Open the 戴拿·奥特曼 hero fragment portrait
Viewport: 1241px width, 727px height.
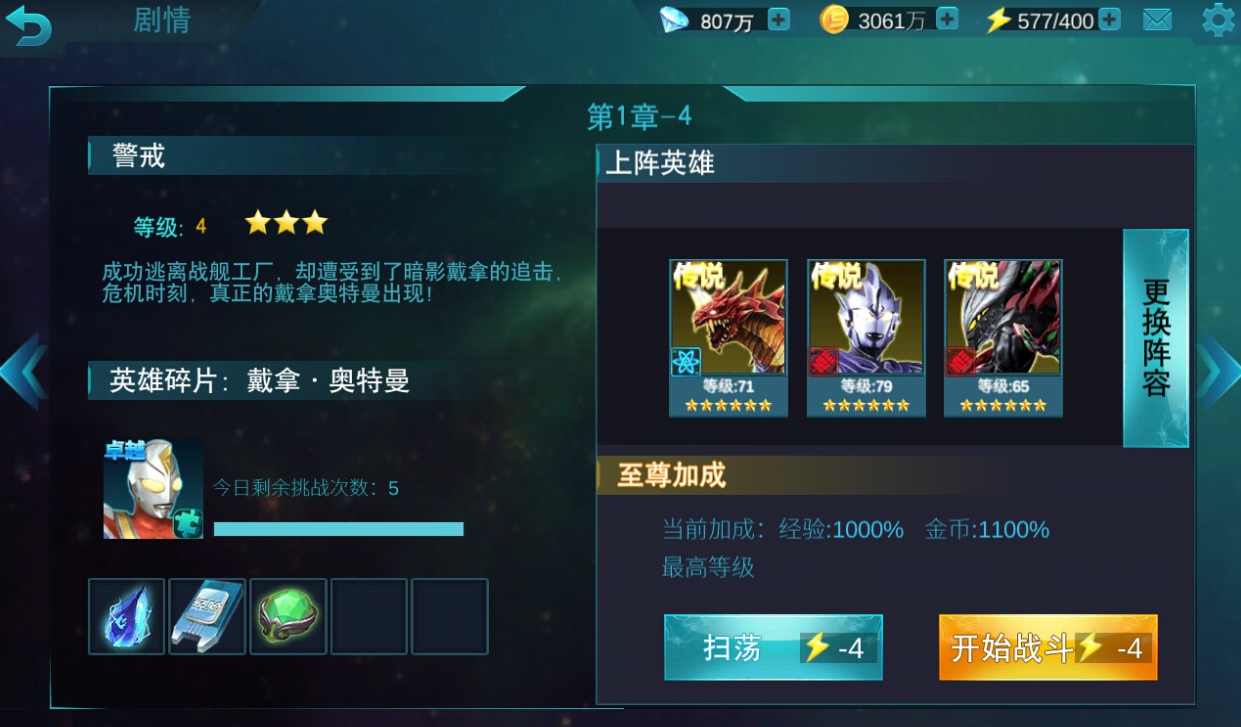tap(153, 489)
